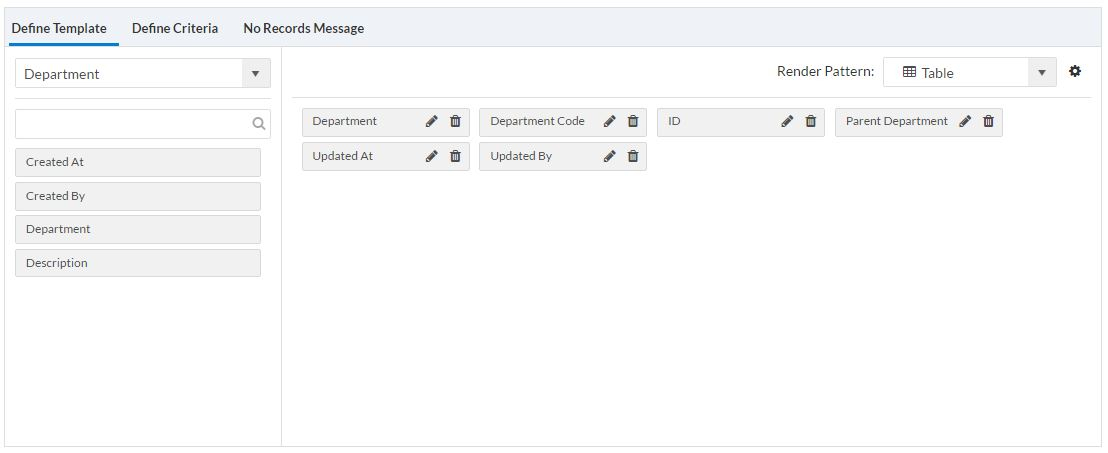Click the search magnifier icon
This screenshot has height=453, width=1108.
tap(258, 124)
